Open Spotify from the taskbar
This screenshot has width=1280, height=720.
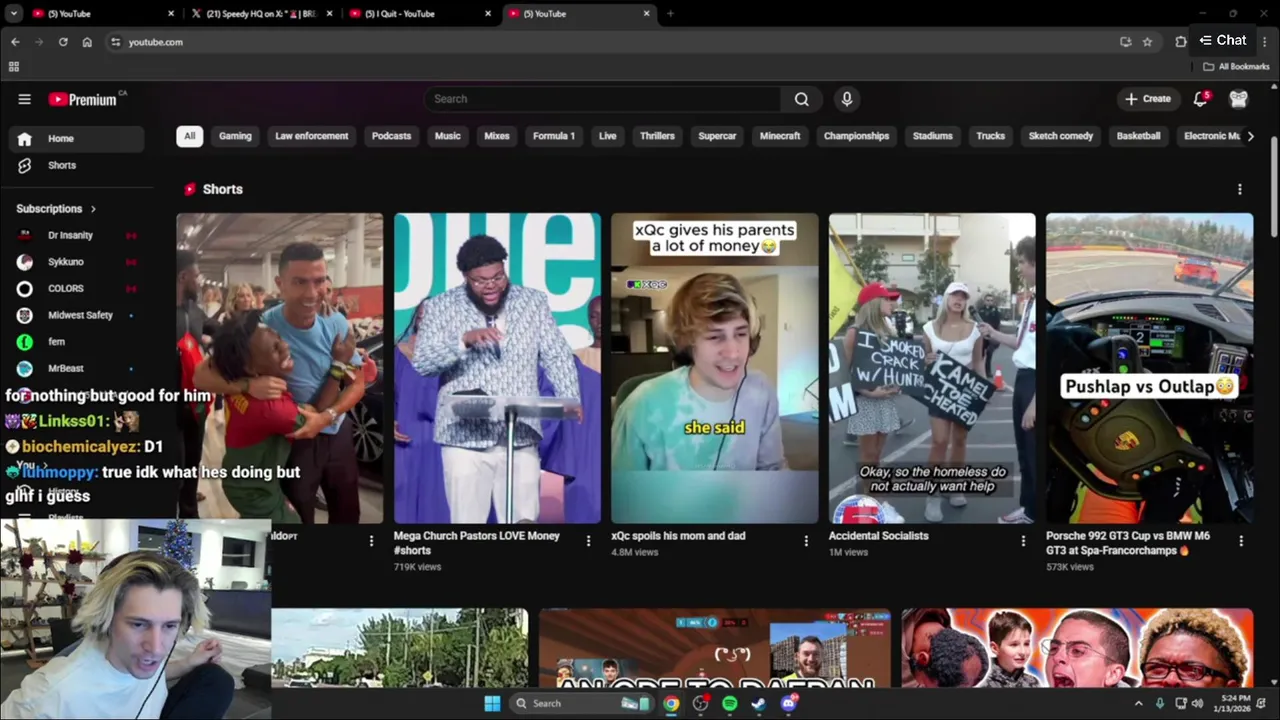click(730, 703)
